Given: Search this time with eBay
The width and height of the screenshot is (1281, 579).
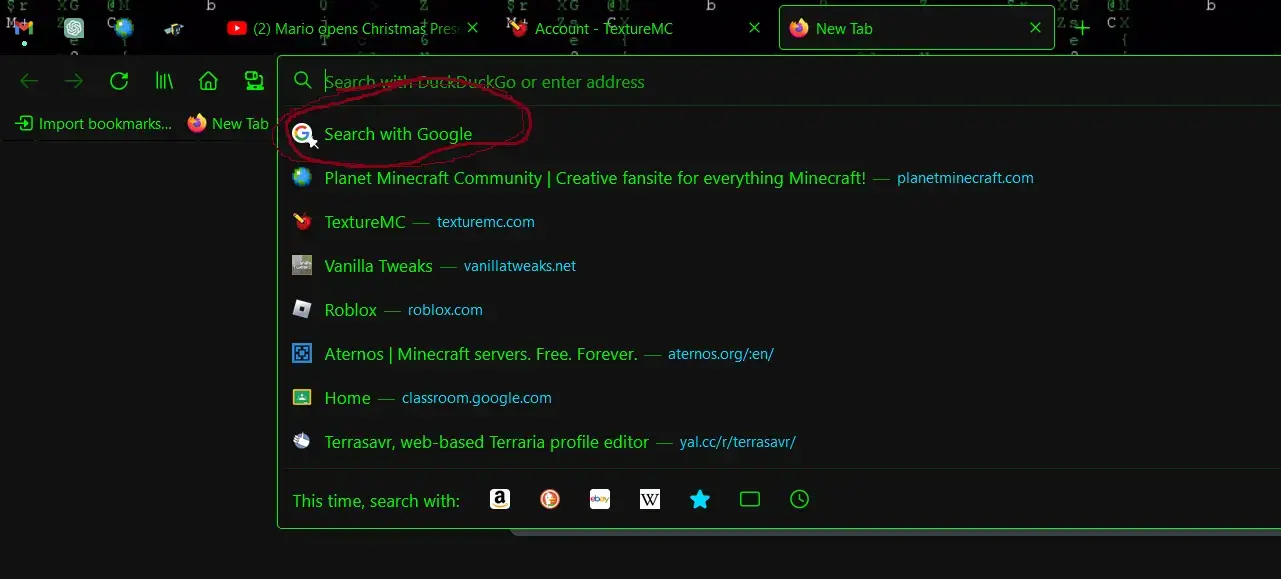Looking at the screenshot, I should (x=600, y=499).
